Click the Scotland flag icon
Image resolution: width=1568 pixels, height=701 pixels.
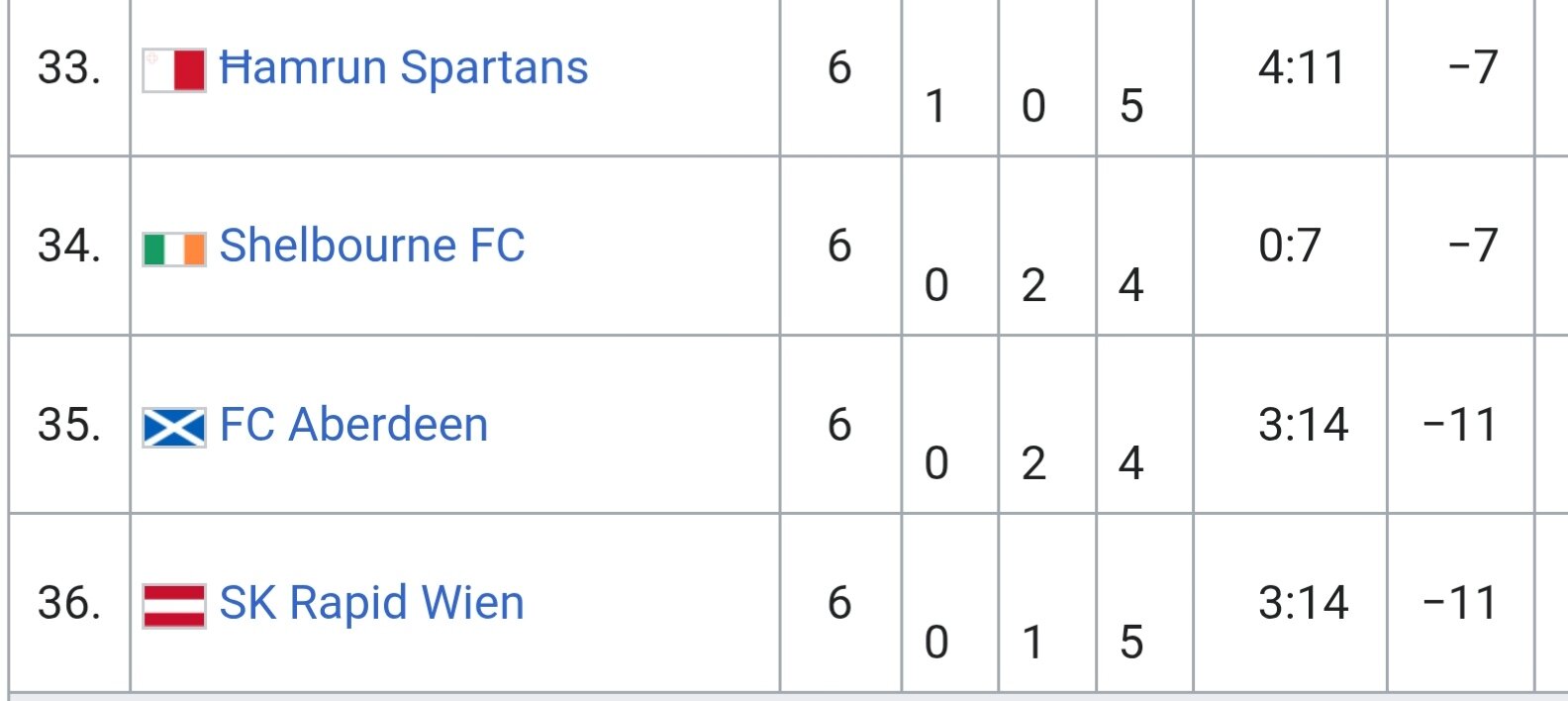pos(174,428)
